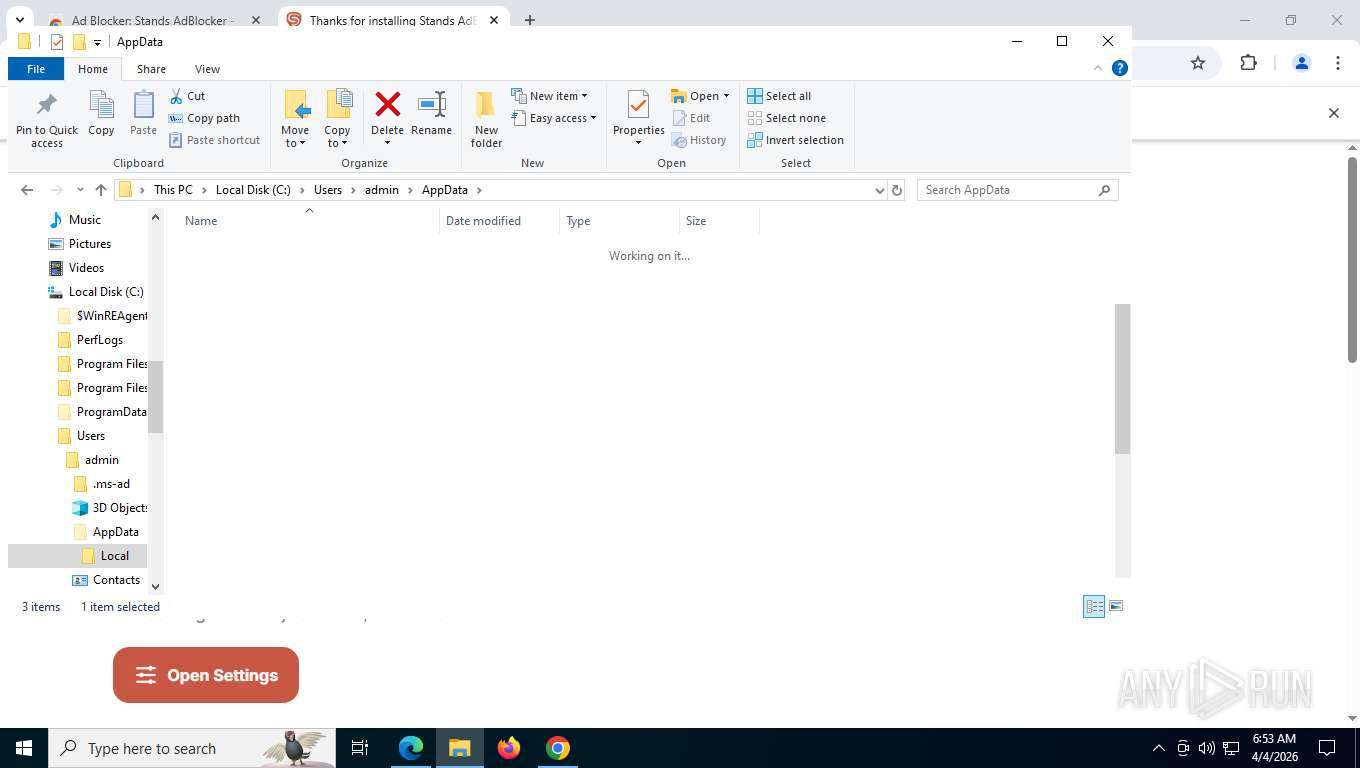The width and height of the screenshot is (1360, 768).
Task: Open the recent locations dropdown
Action: pos(79,190)
